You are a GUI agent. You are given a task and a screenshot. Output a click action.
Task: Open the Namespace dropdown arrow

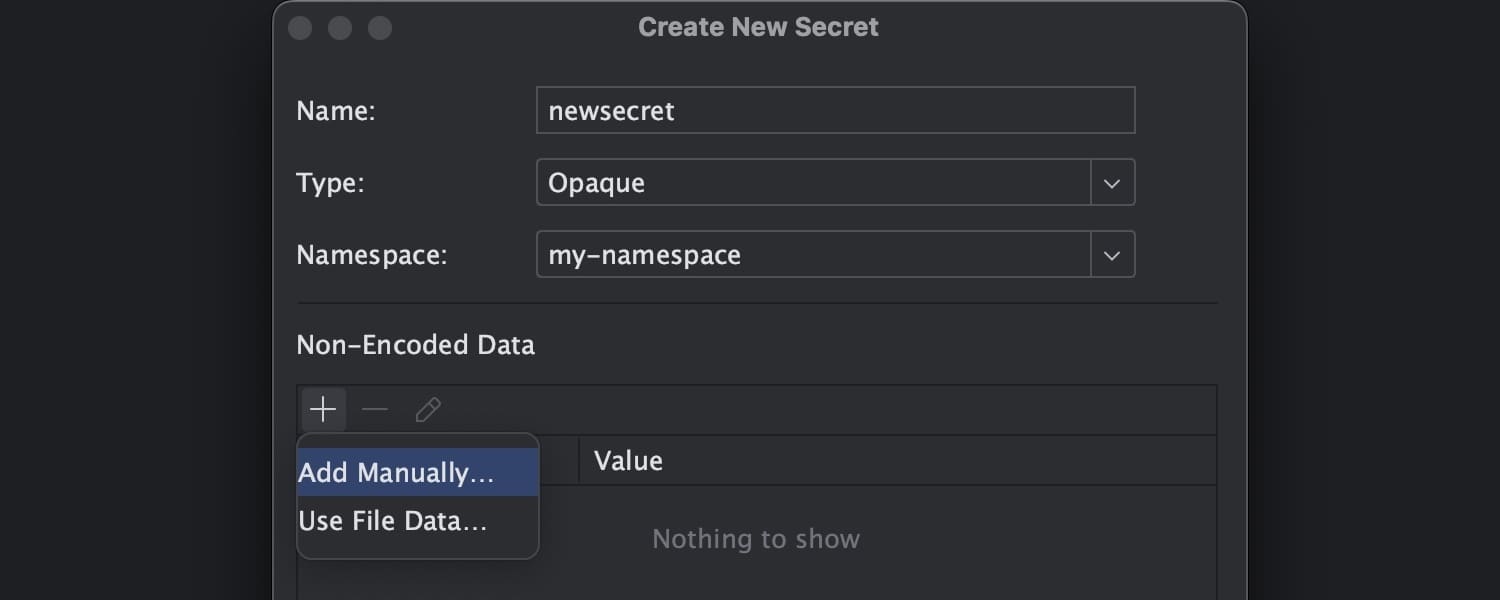tap(1111, 254)
